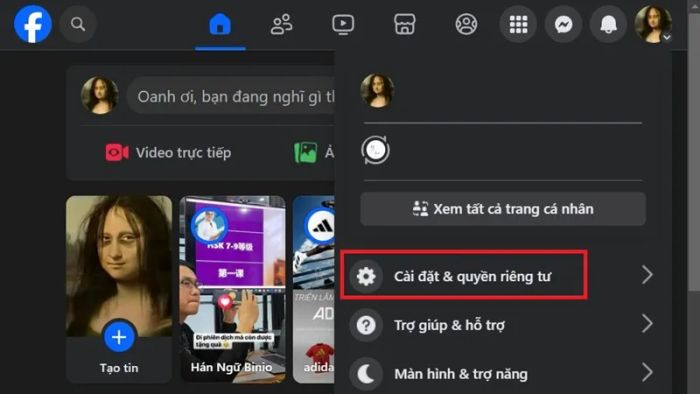The height and width of the screenshot is (394, 700).
Task: Click adidas logo on story
Action: pos(321,226)
